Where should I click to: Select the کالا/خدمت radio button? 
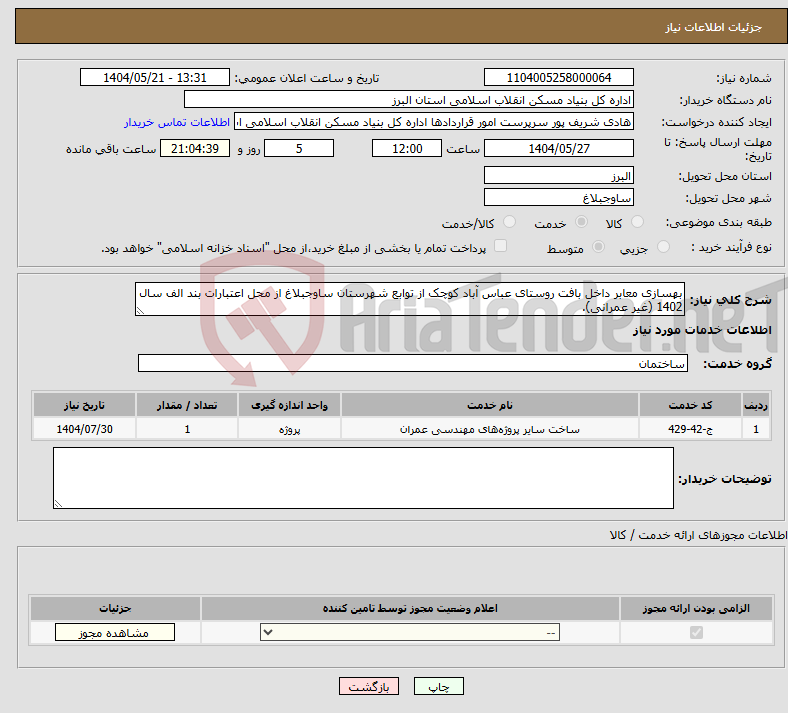509,222
